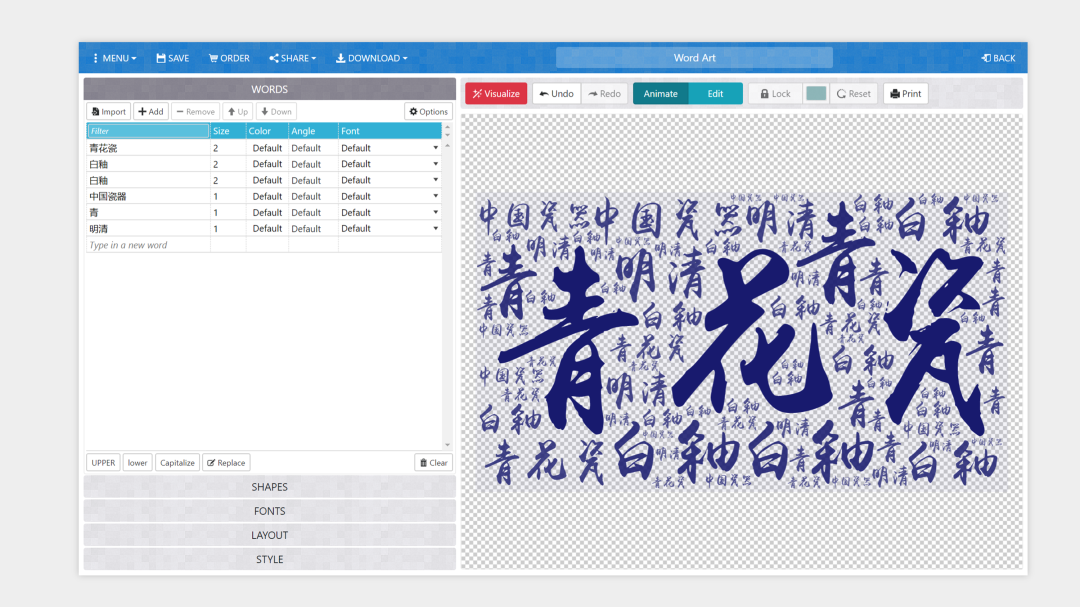Pick the background color swatch

(816, 94)
